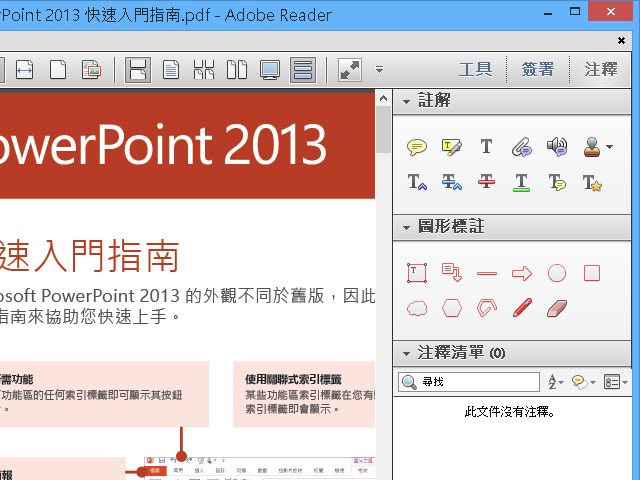Select the Two Page view icon
This screenshot has width=640, height=480.
237,70
